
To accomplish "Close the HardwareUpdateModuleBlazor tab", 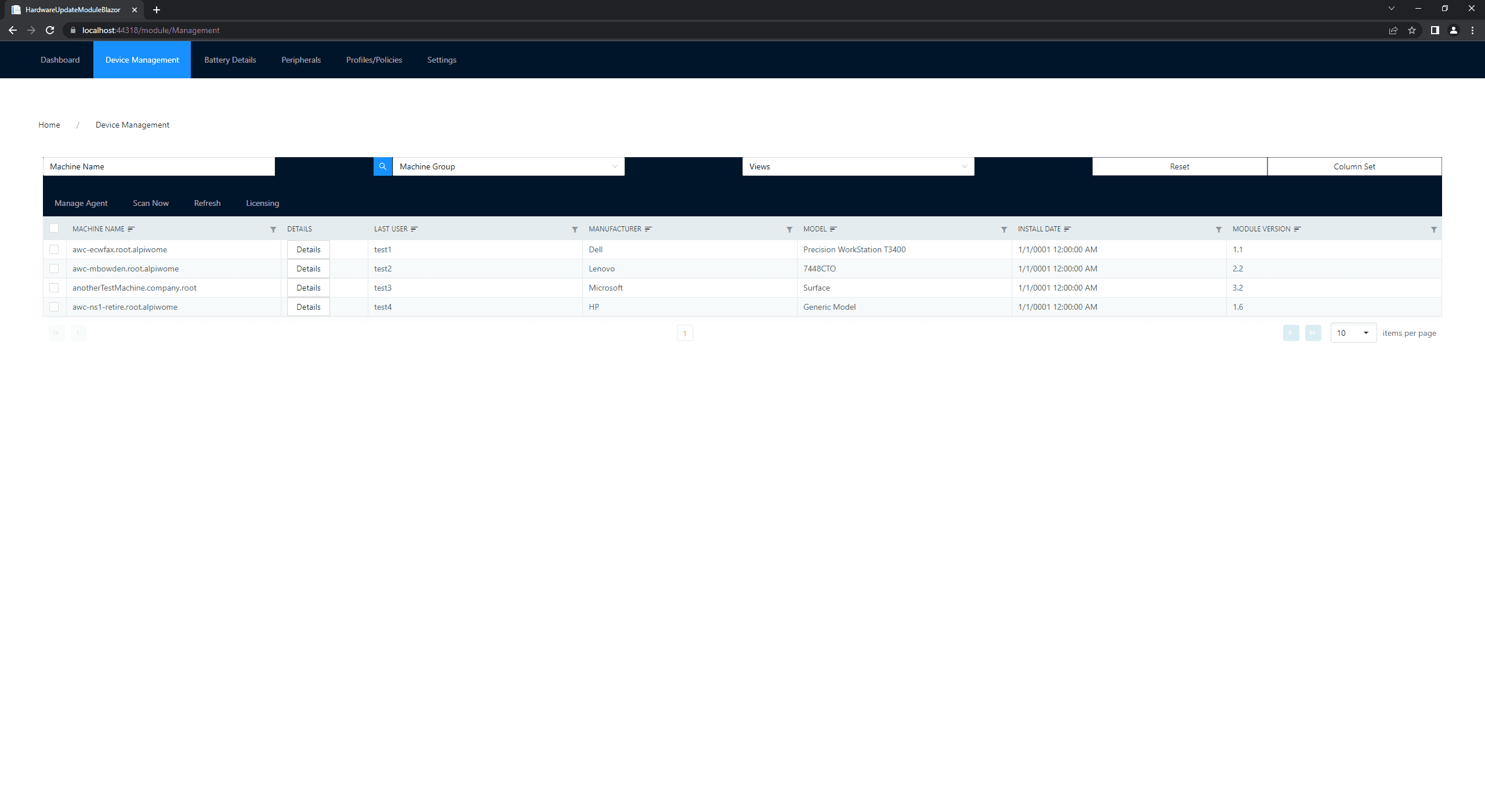I will (x=135, y=10).
